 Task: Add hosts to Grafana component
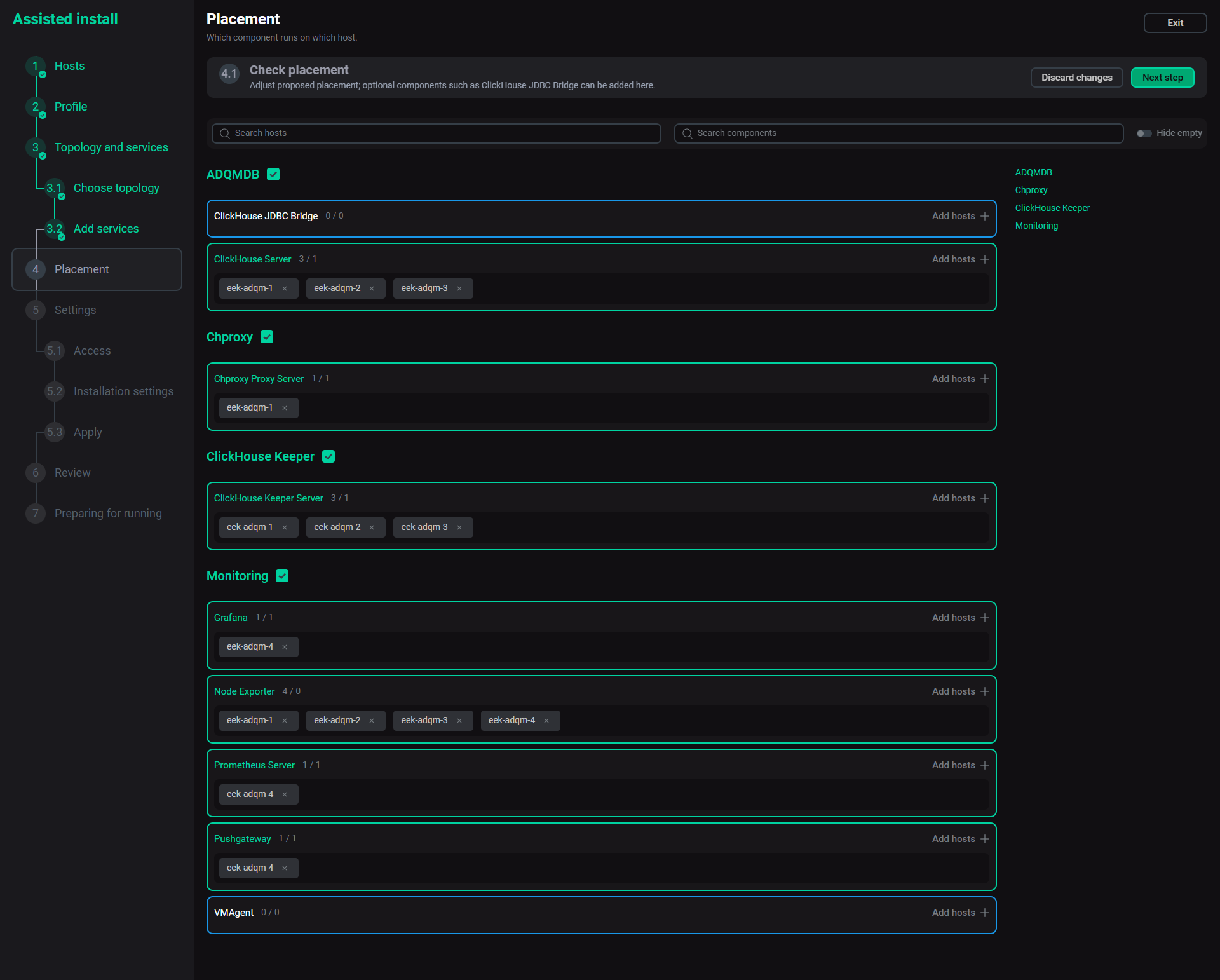[960, 618]
